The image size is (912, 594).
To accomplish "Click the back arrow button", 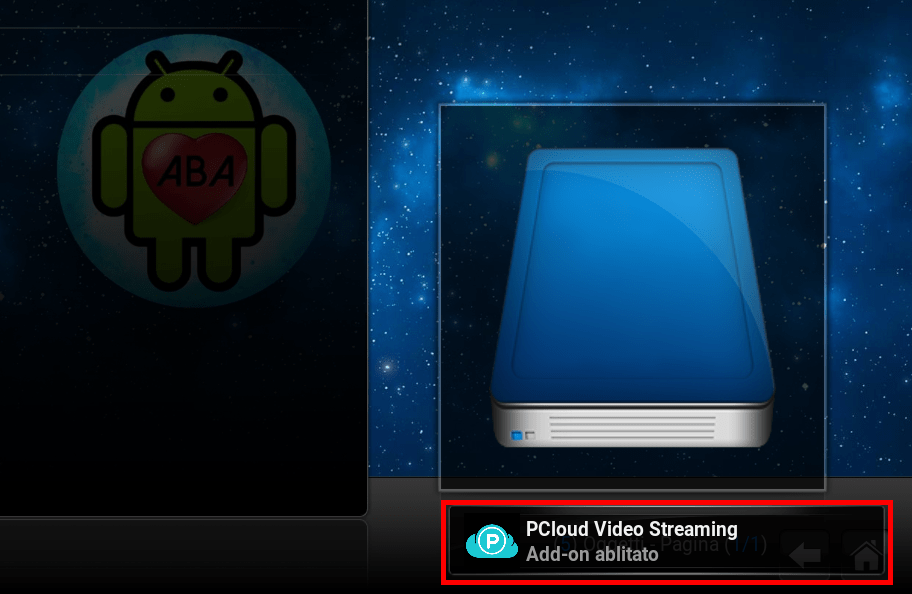I will (x=806, y=554).
